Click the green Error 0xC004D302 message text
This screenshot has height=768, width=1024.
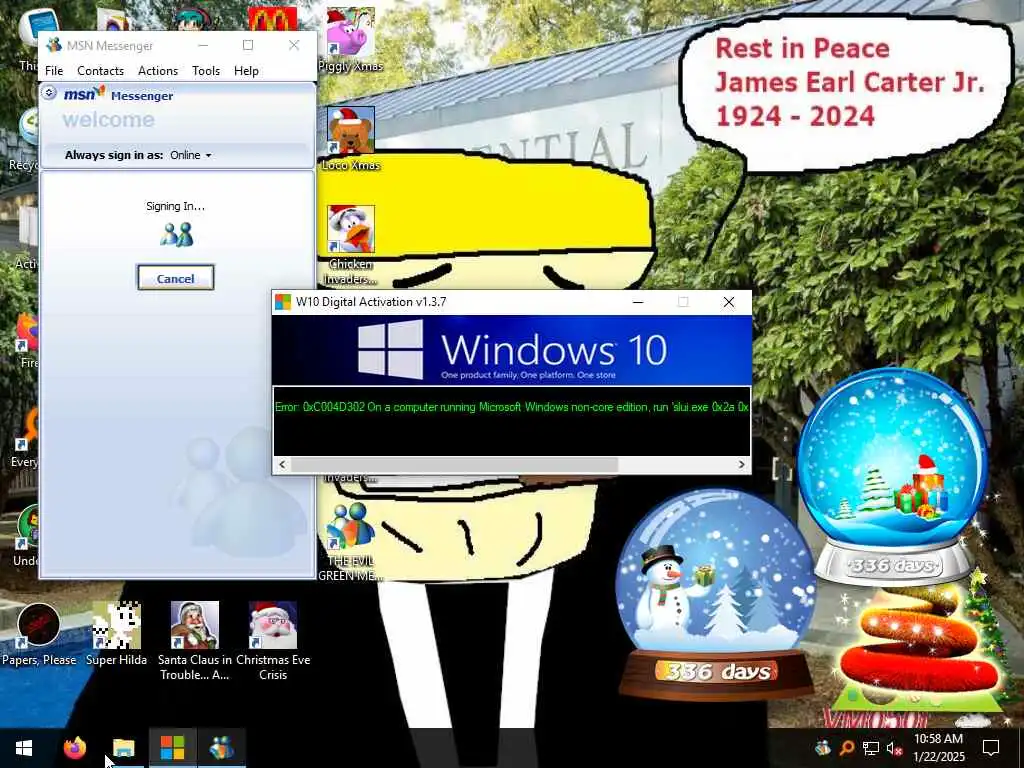[511, 407]
